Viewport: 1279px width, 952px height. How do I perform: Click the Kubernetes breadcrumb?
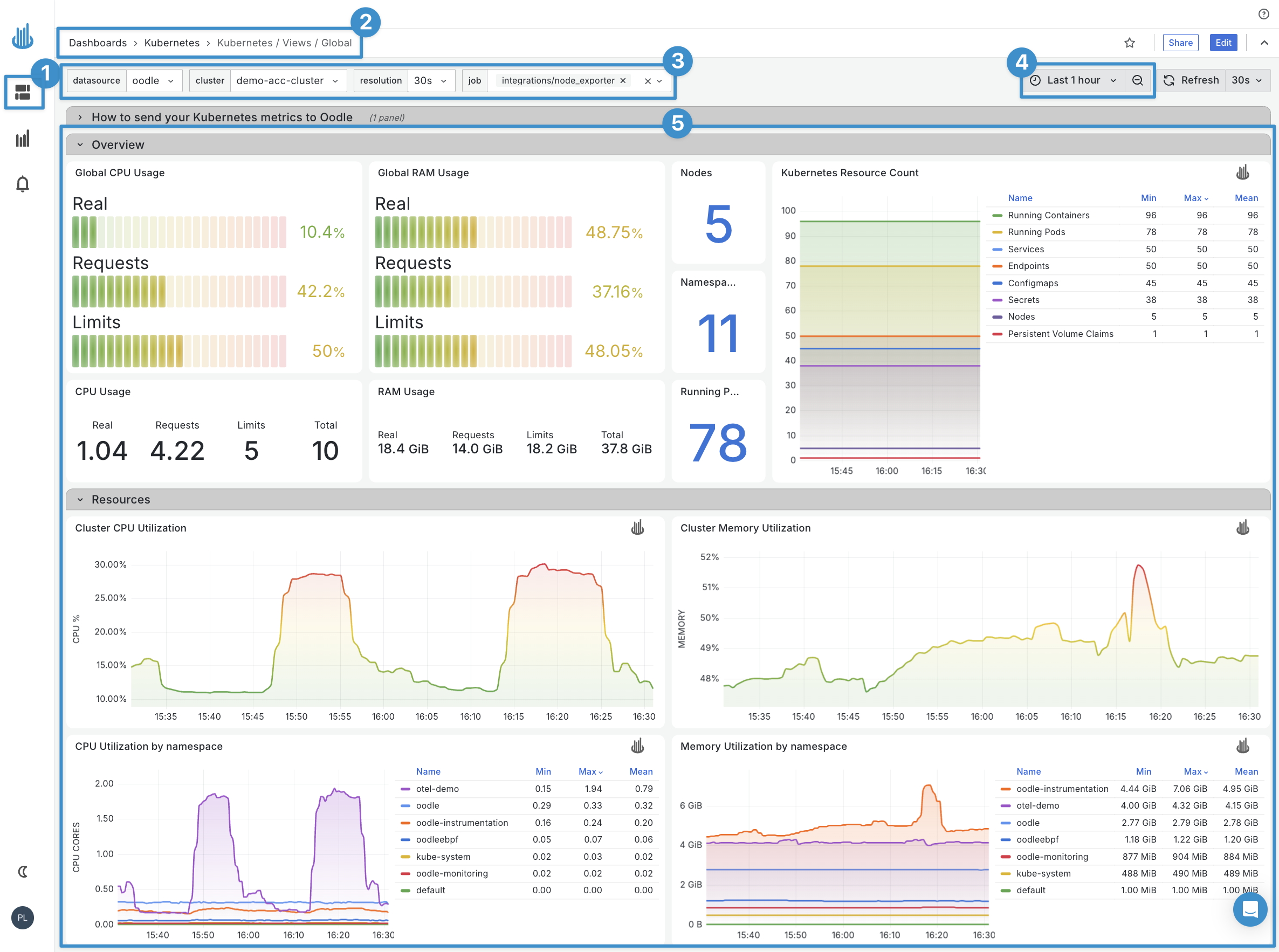point(172,43)
